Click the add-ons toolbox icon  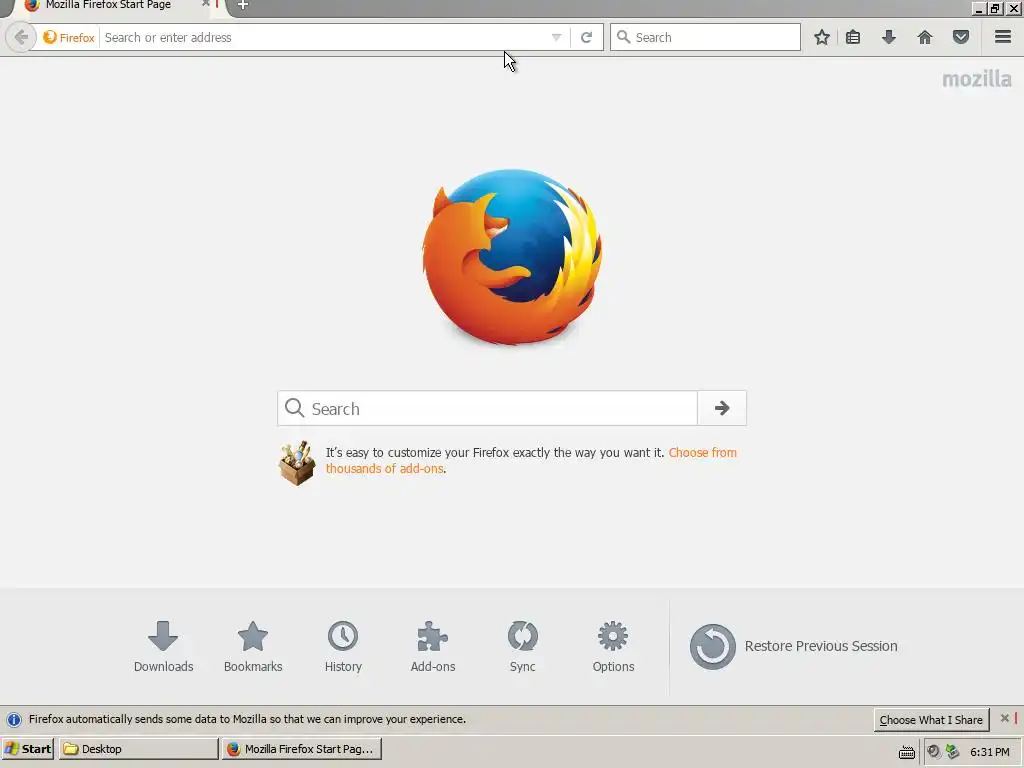coord(297,463)
